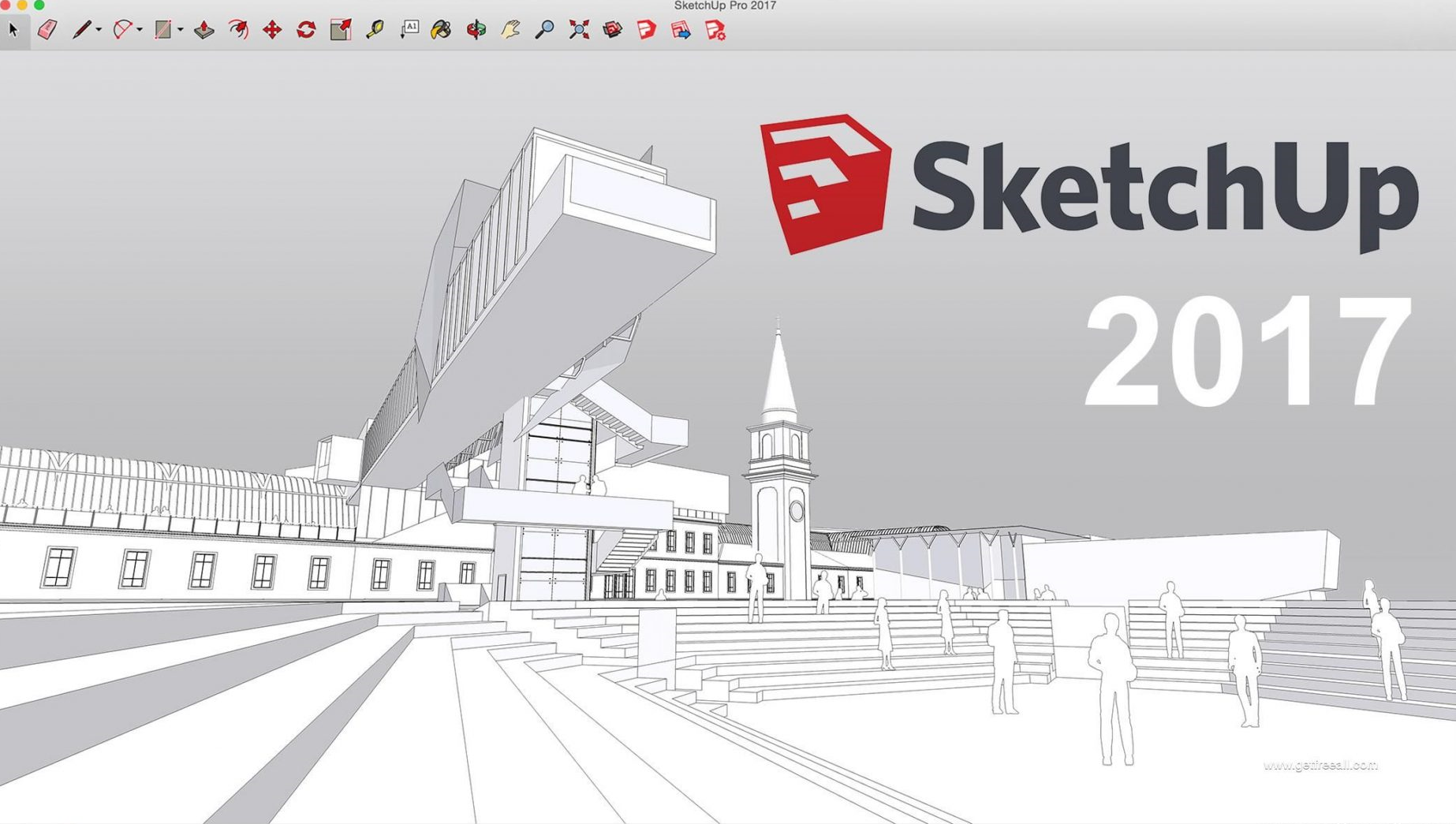Click the Rotate tool
This screenshot has height=824, width=1456.
point(306,30)
